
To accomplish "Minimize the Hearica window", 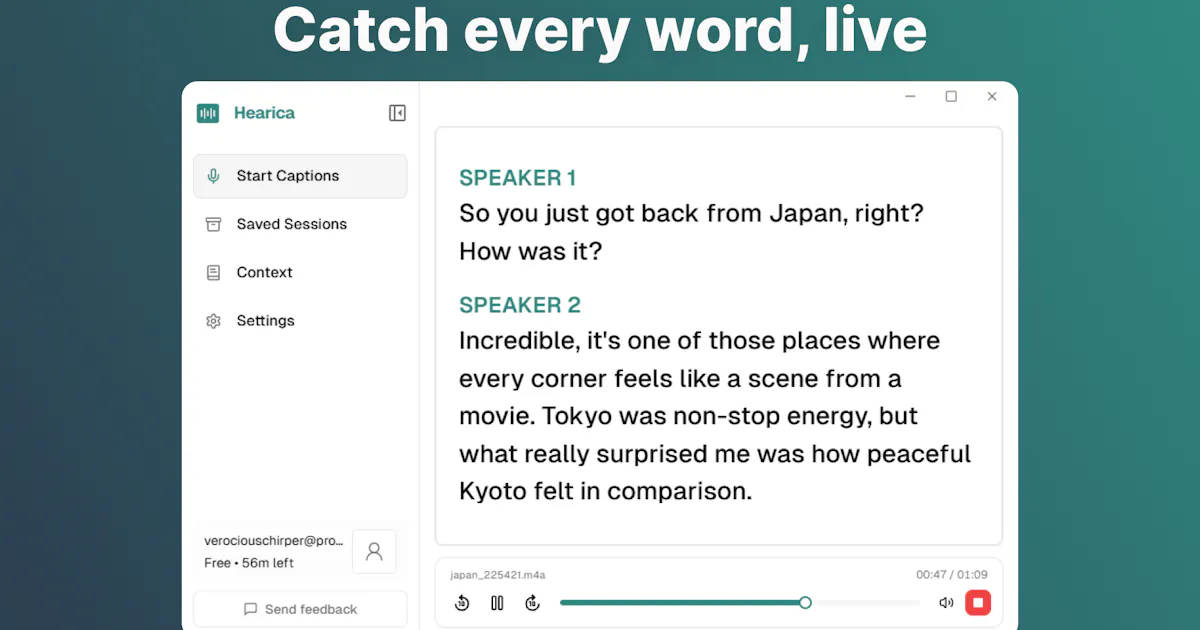I will point(910,97).
